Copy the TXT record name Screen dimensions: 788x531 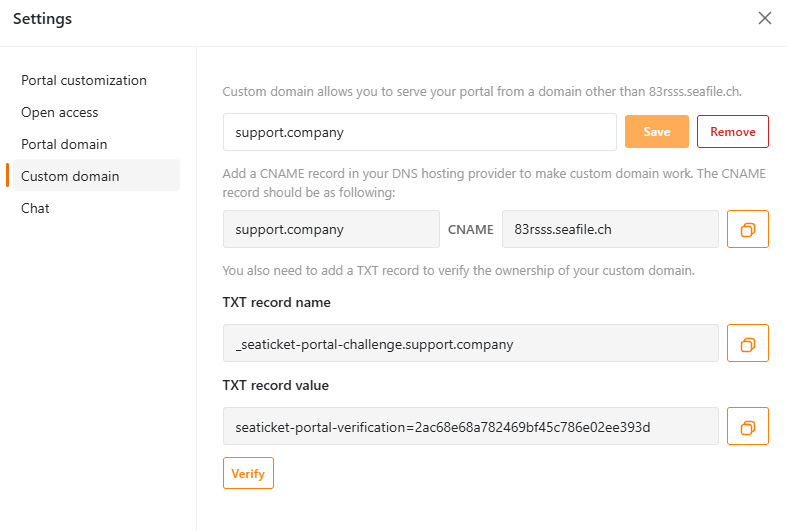tap(748, 343)
